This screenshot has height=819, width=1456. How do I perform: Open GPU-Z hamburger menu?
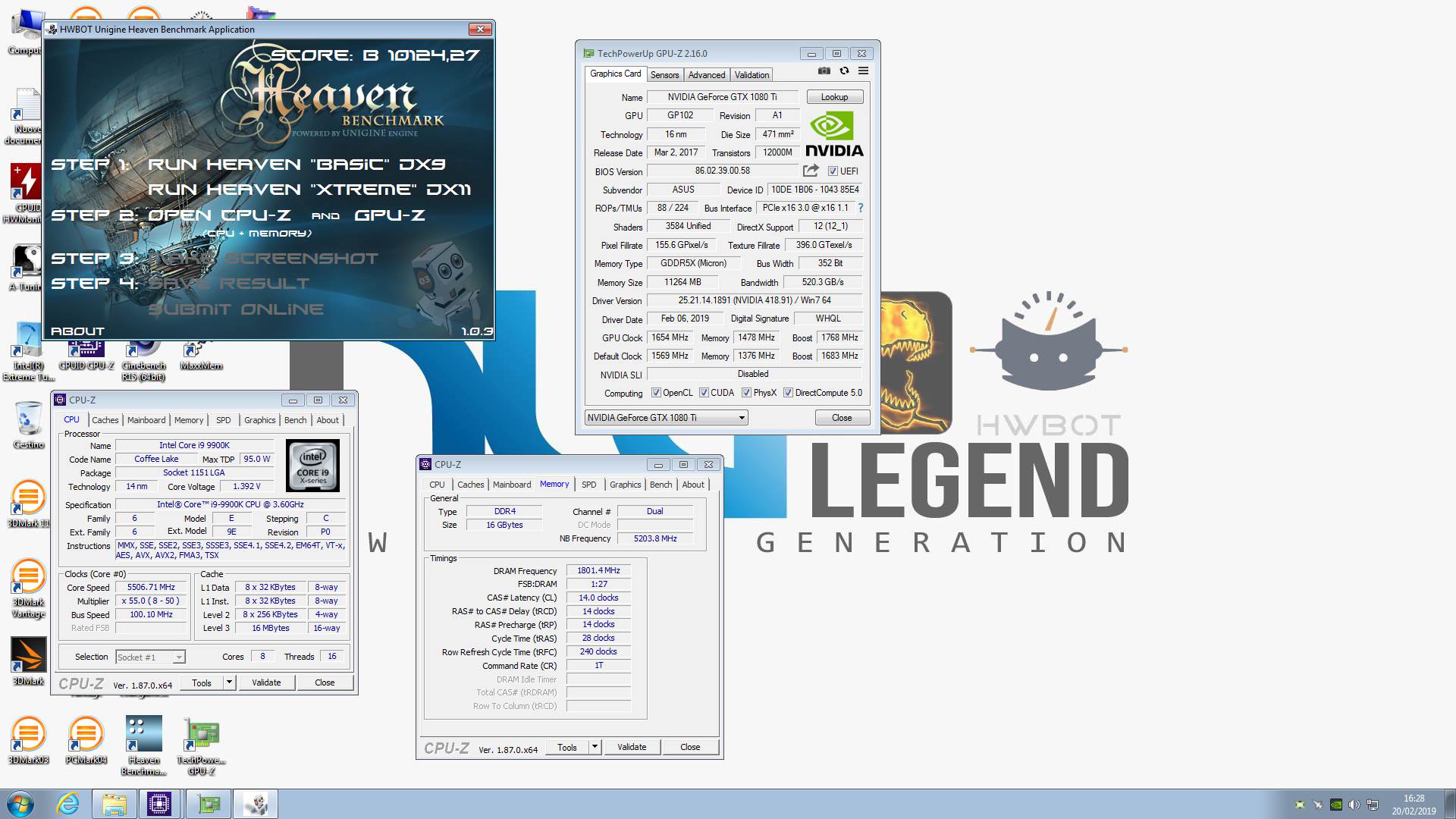[x=863, y=71]
